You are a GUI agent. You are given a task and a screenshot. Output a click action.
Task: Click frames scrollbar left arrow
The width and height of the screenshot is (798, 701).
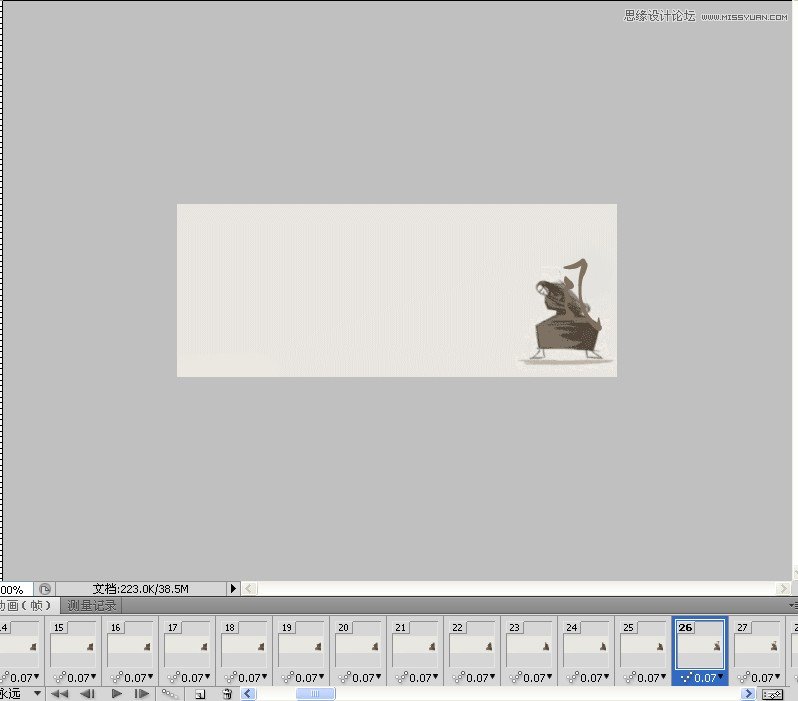[x=248, y=693]
